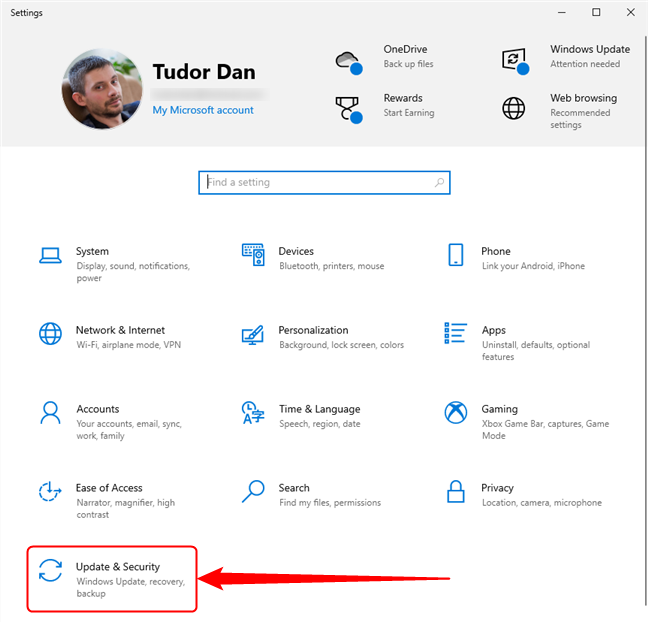This screenshot has height=622, width=648.
Task: Select the Phone category title
Action: coord(496,251)
